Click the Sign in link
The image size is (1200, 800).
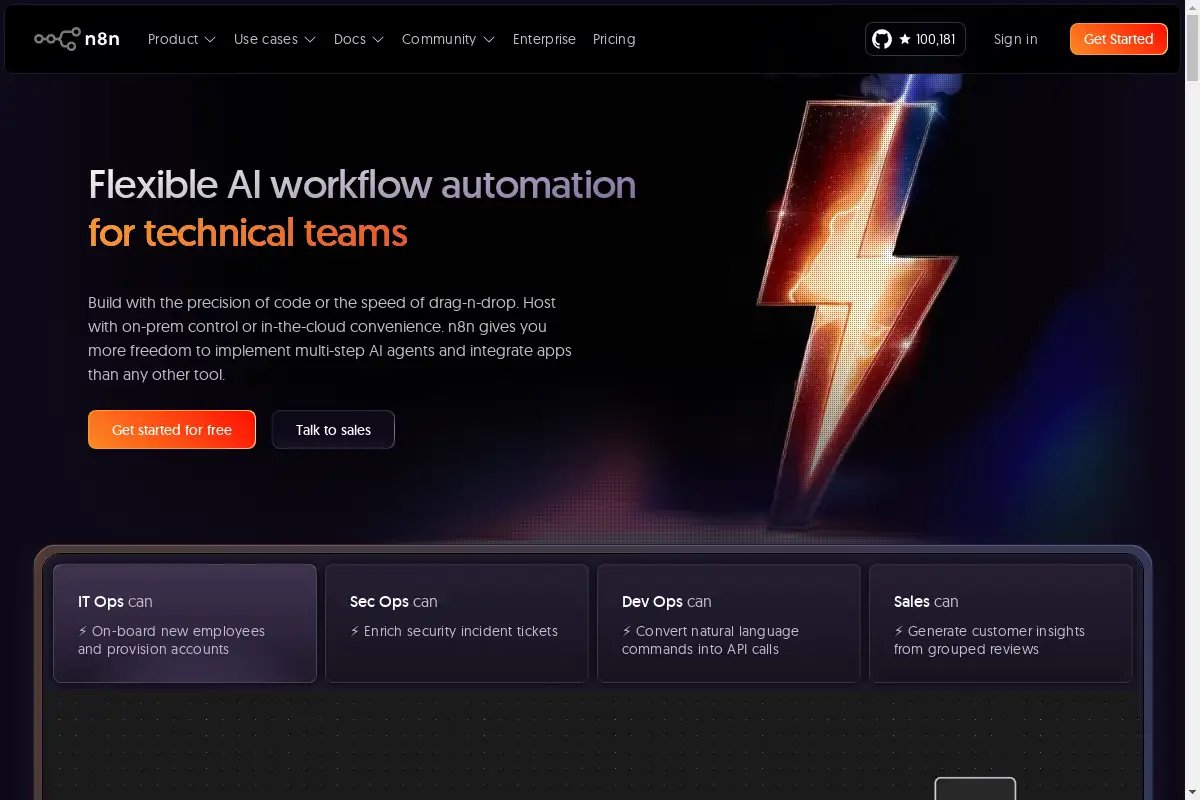1016,39
